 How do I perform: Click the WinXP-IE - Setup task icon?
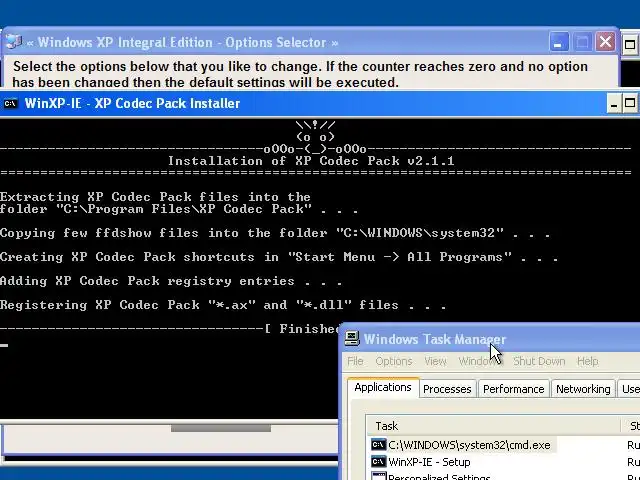tap(379, 462)
